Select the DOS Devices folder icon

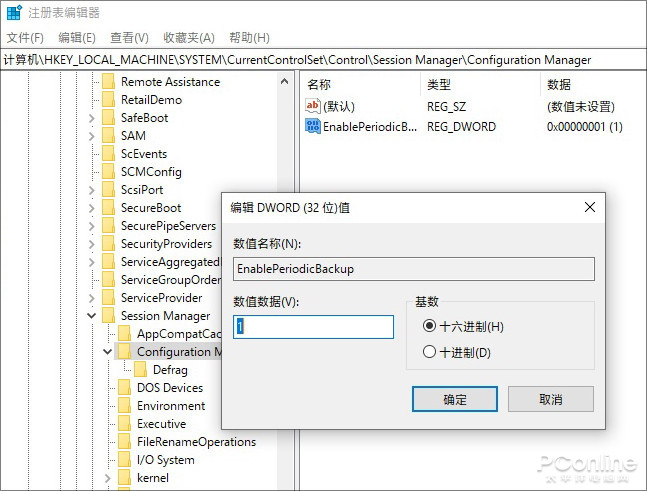pyautogui.click(x=125, y=387)
